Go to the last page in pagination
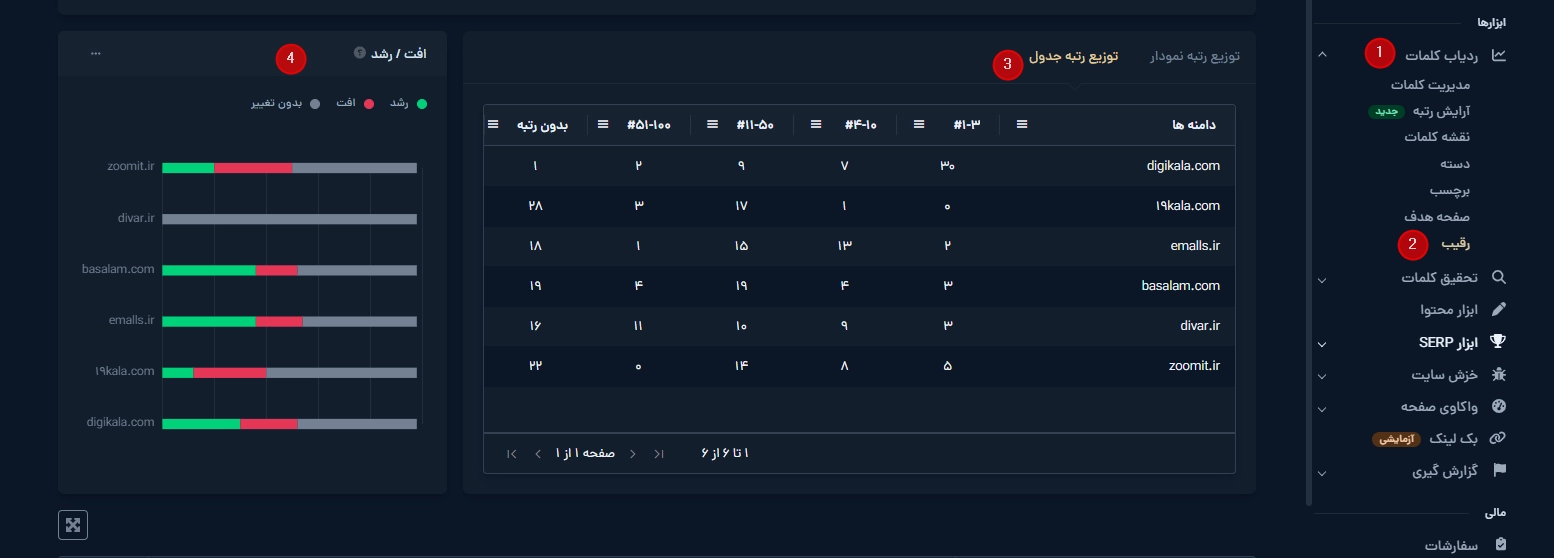 512,454
